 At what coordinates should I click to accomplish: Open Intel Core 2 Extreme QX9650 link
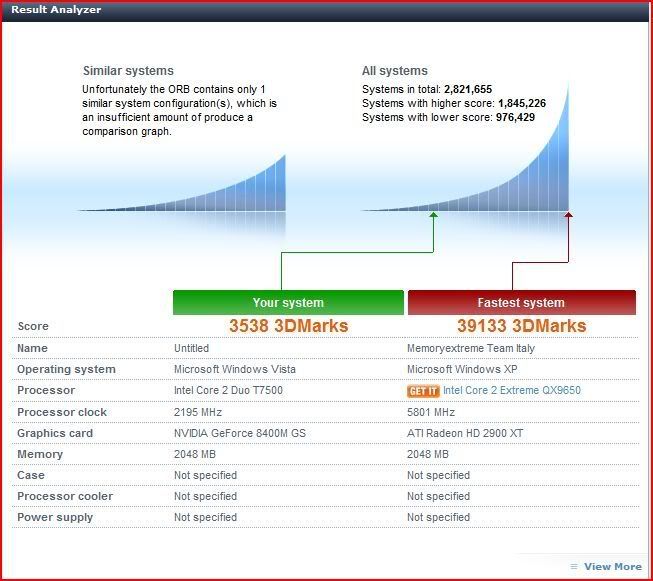pyautogui.click(x=511, y=390)
